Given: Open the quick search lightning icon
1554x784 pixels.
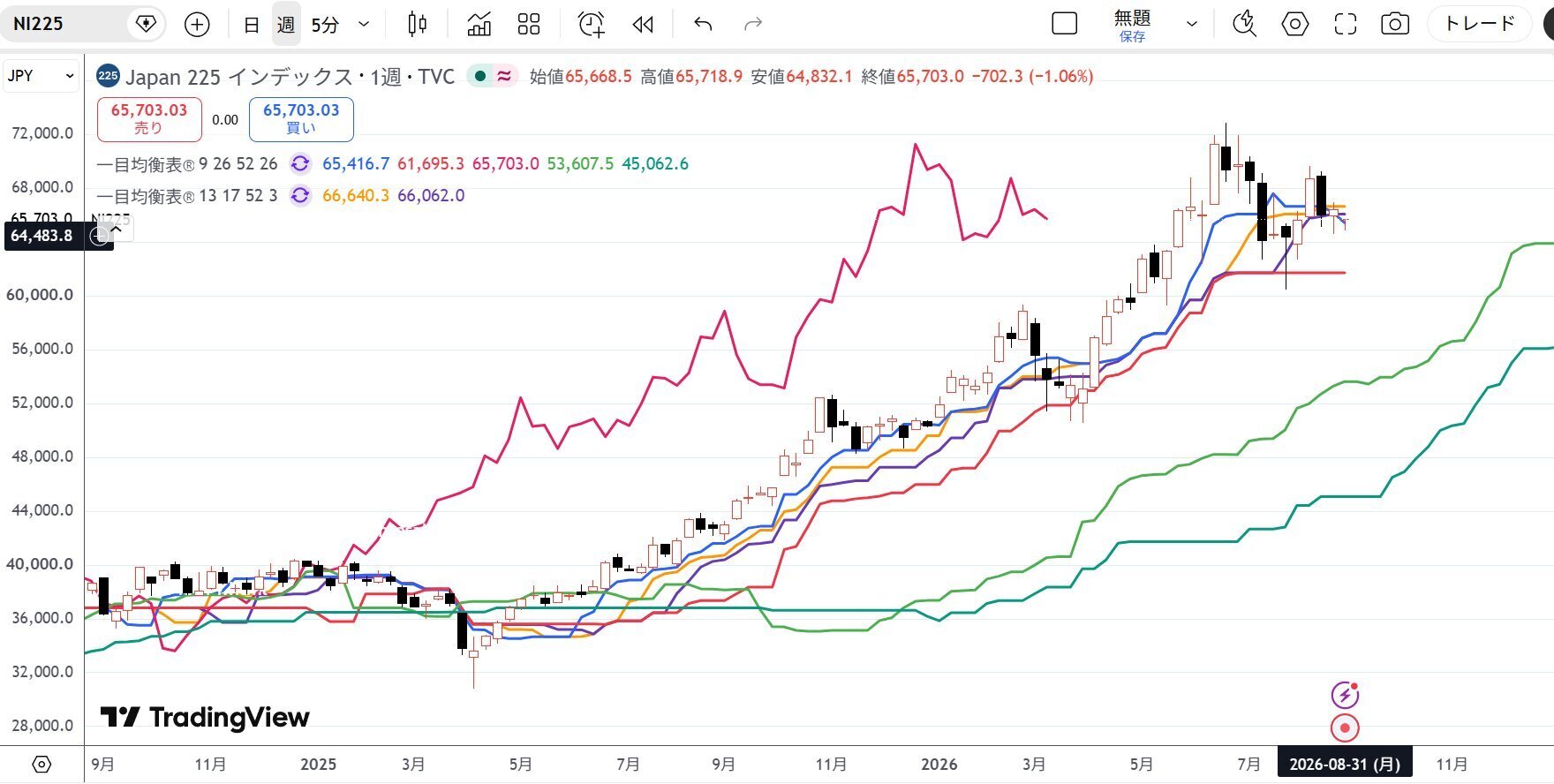Looking at the screenshot, I should tap(1244, 24).
